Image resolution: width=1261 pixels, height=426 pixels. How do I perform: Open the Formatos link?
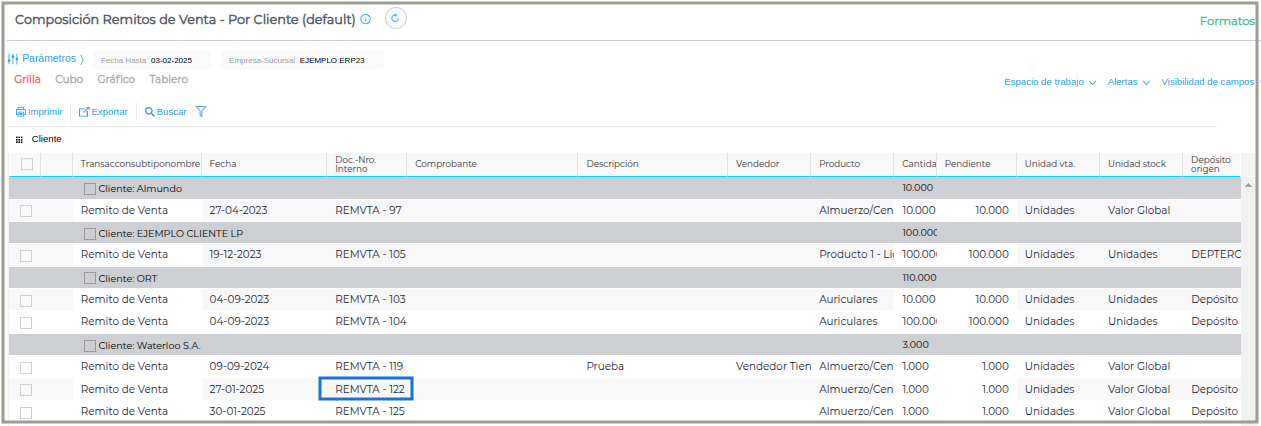click(x=1227, y=21)
